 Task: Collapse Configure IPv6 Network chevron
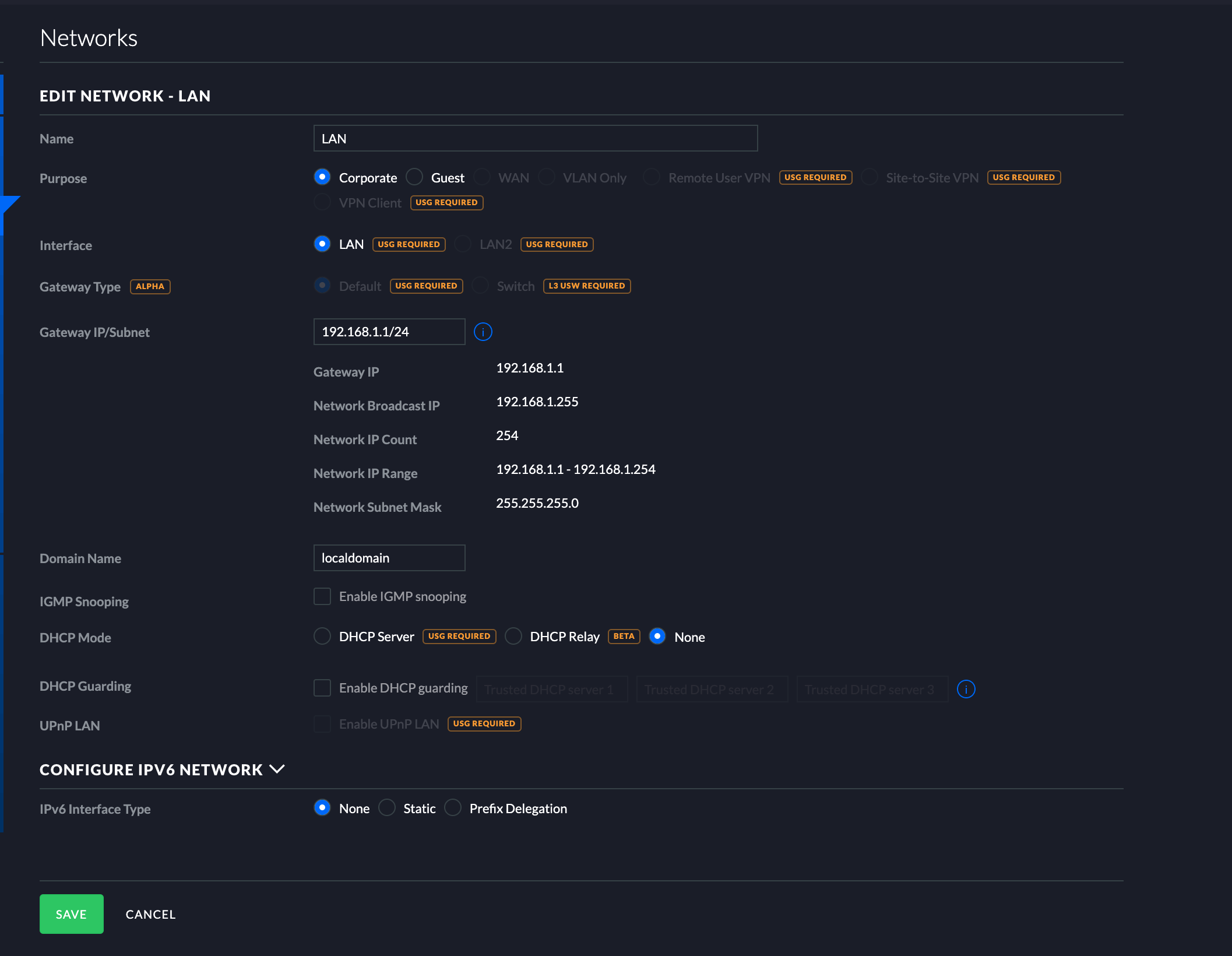click(x=277, y=769)
